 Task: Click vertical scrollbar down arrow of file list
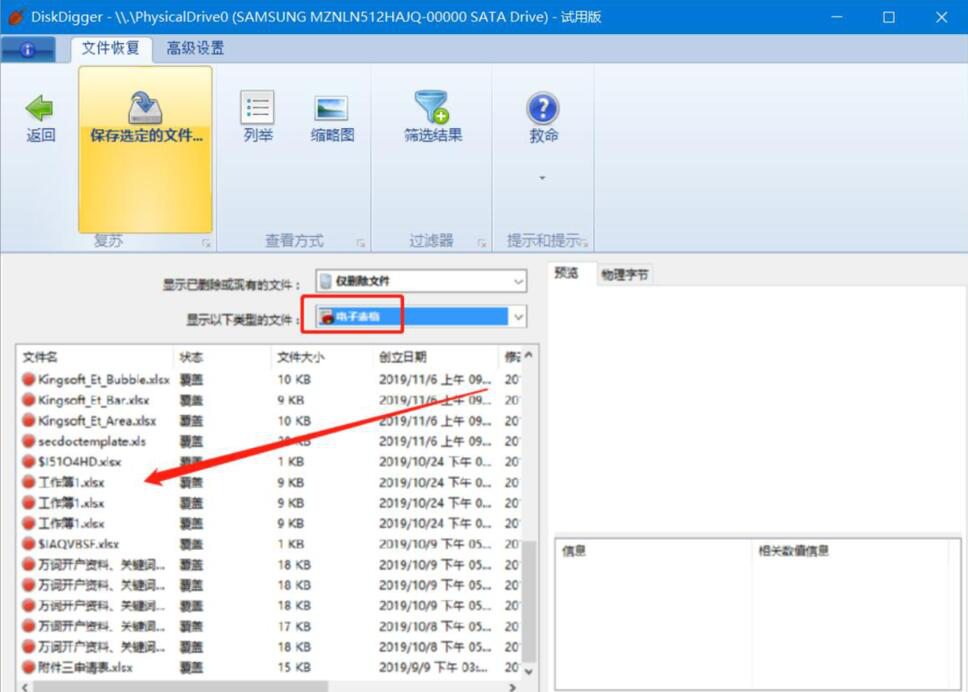click(x=528, y=671)
